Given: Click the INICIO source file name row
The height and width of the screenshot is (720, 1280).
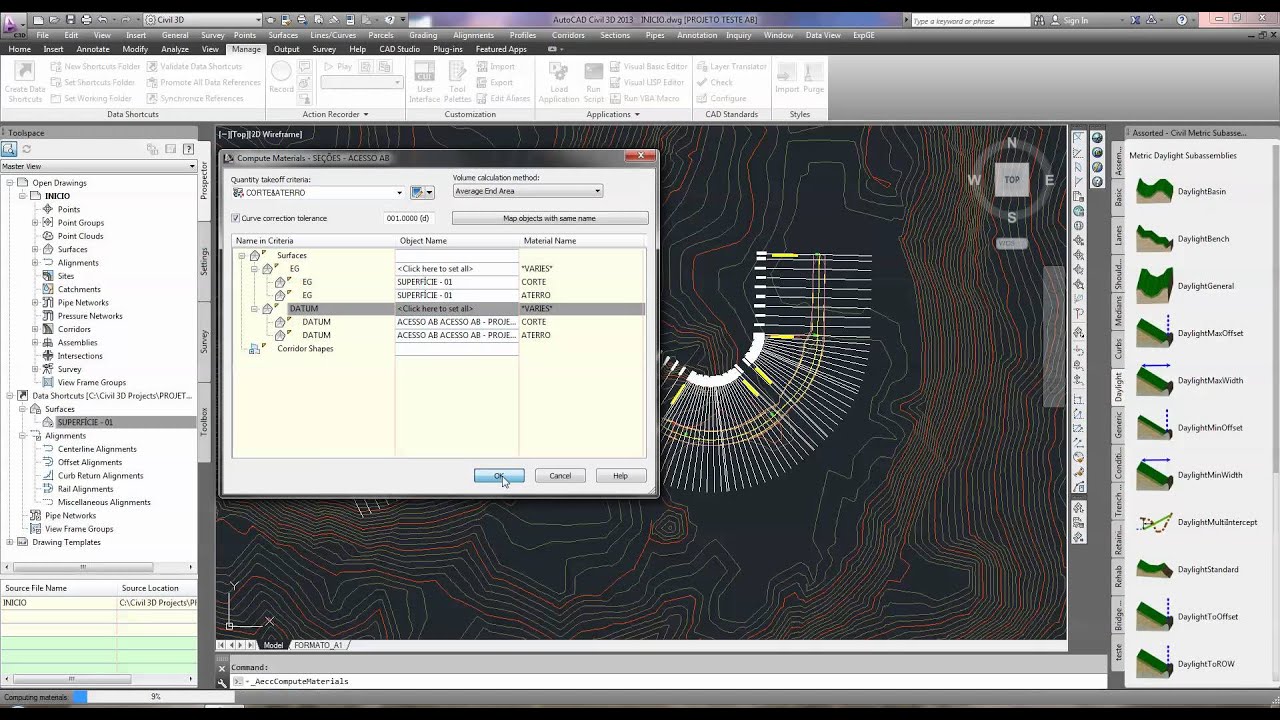Looking at the screenshot, I should (58, 603).
